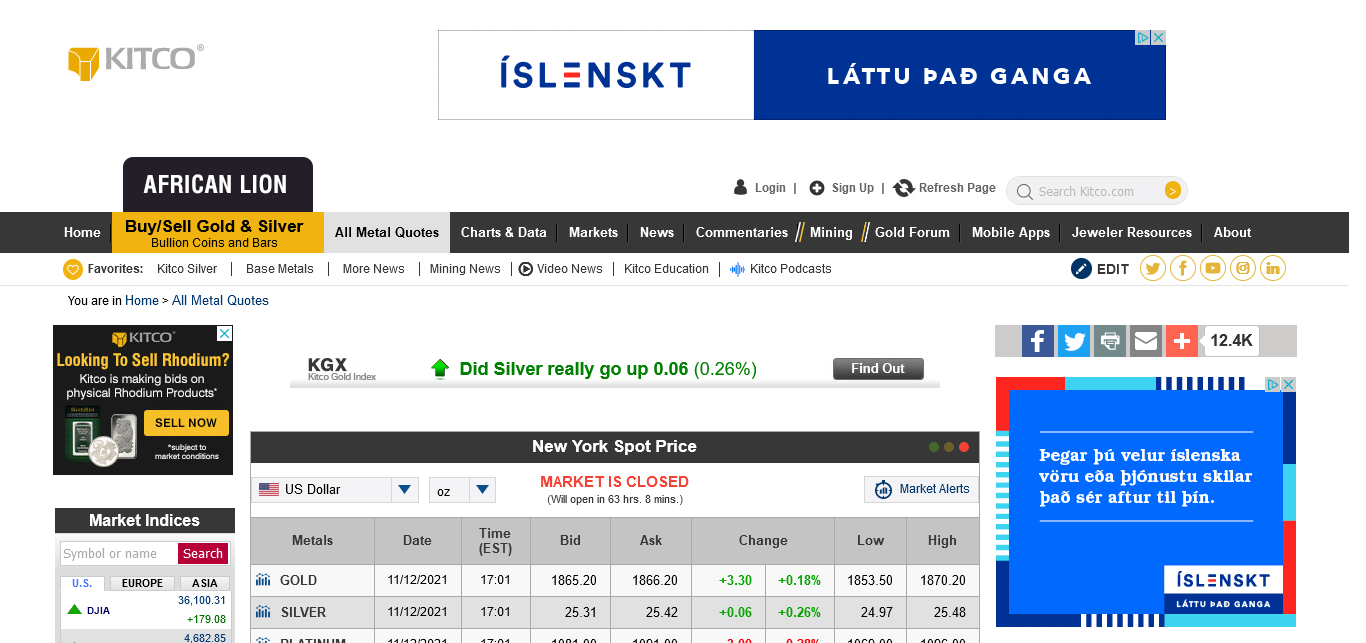Open the oz weight unit dropdown
This screenshot has height=643, width=1366.
tap(483, 490)
